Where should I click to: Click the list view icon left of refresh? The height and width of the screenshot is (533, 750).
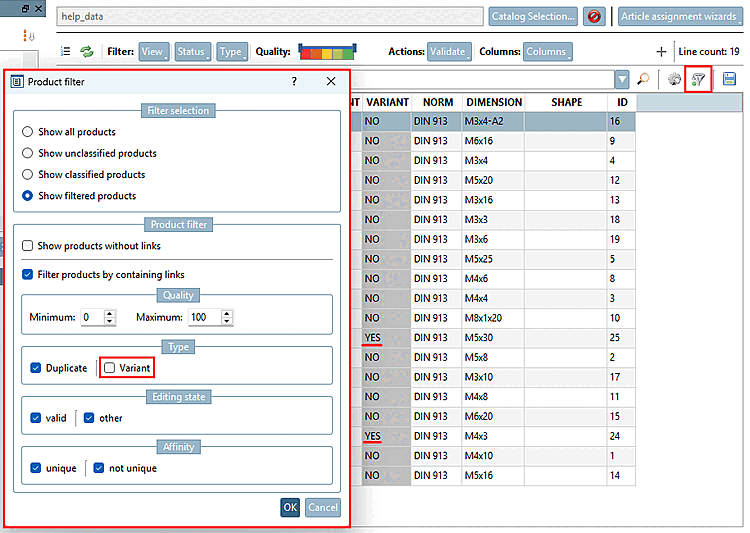pyautogui.click(x=66, y=51)
